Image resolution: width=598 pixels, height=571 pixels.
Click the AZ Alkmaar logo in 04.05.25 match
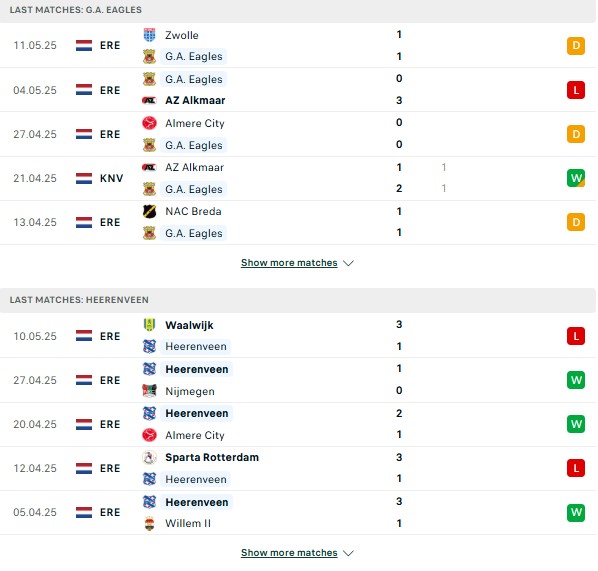[x=149, y=100]
